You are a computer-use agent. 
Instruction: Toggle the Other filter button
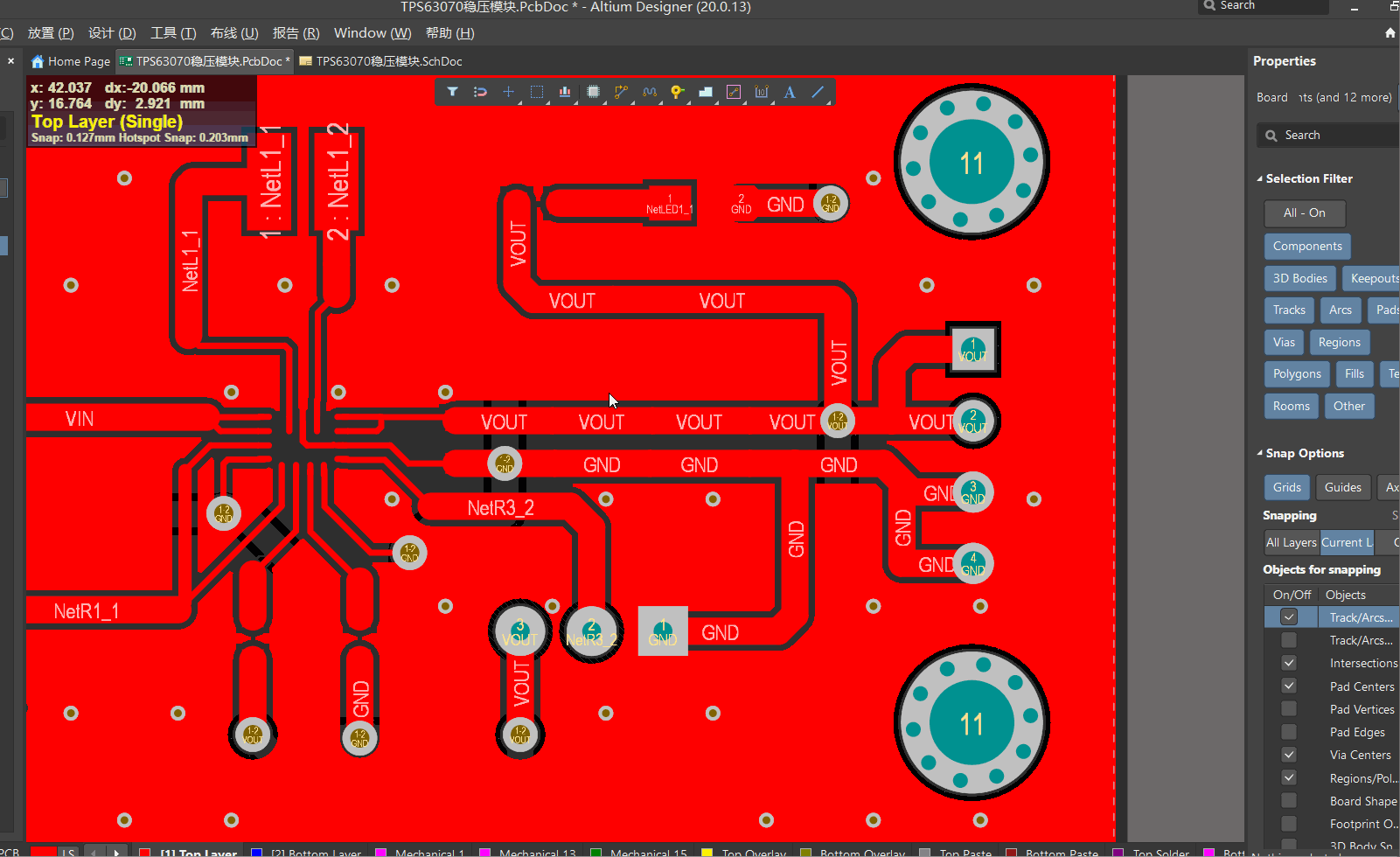coord(1349,406)
